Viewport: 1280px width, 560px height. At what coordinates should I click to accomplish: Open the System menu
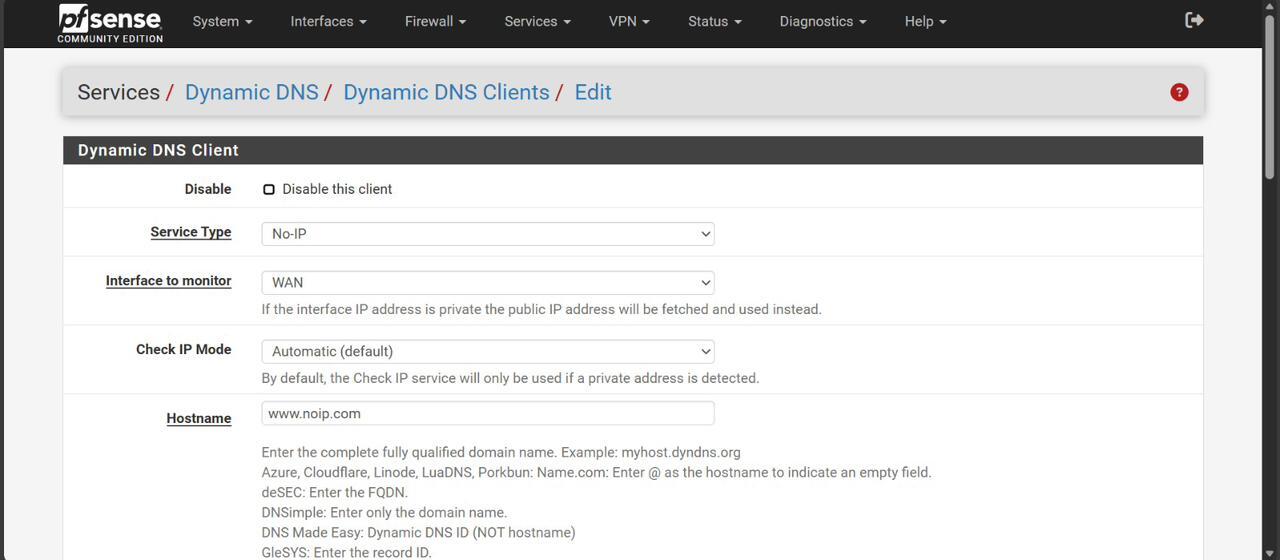pyautogui.click(x=222, y=21)
